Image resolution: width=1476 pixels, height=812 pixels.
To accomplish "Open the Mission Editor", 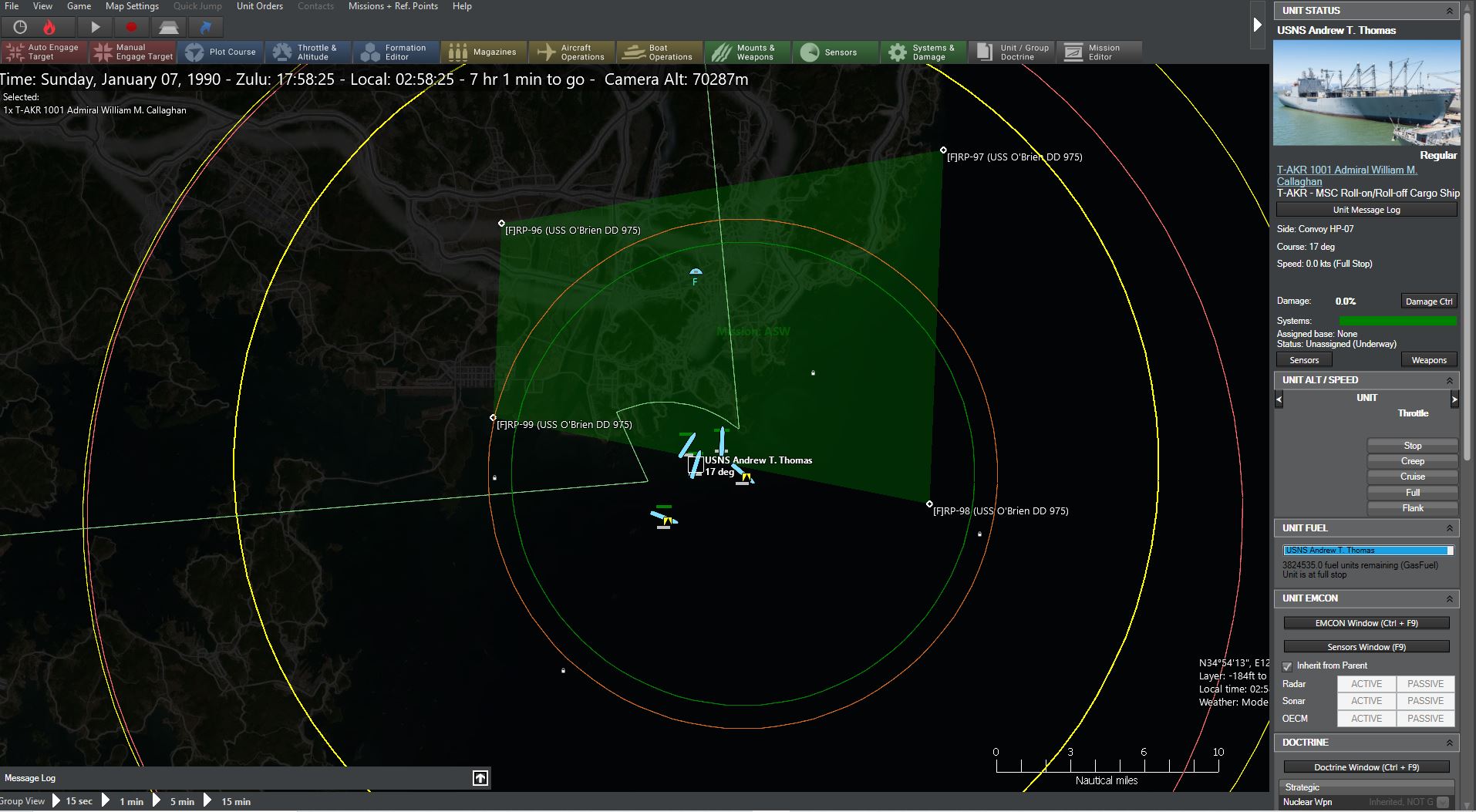I will (1099, 52).
